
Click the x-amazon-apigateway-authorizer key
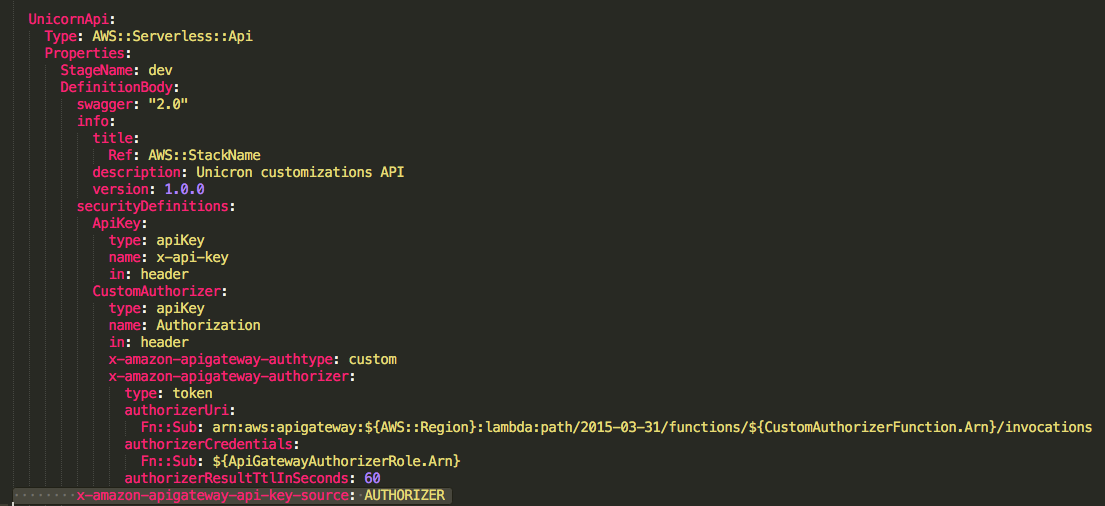tap(228, 376)
